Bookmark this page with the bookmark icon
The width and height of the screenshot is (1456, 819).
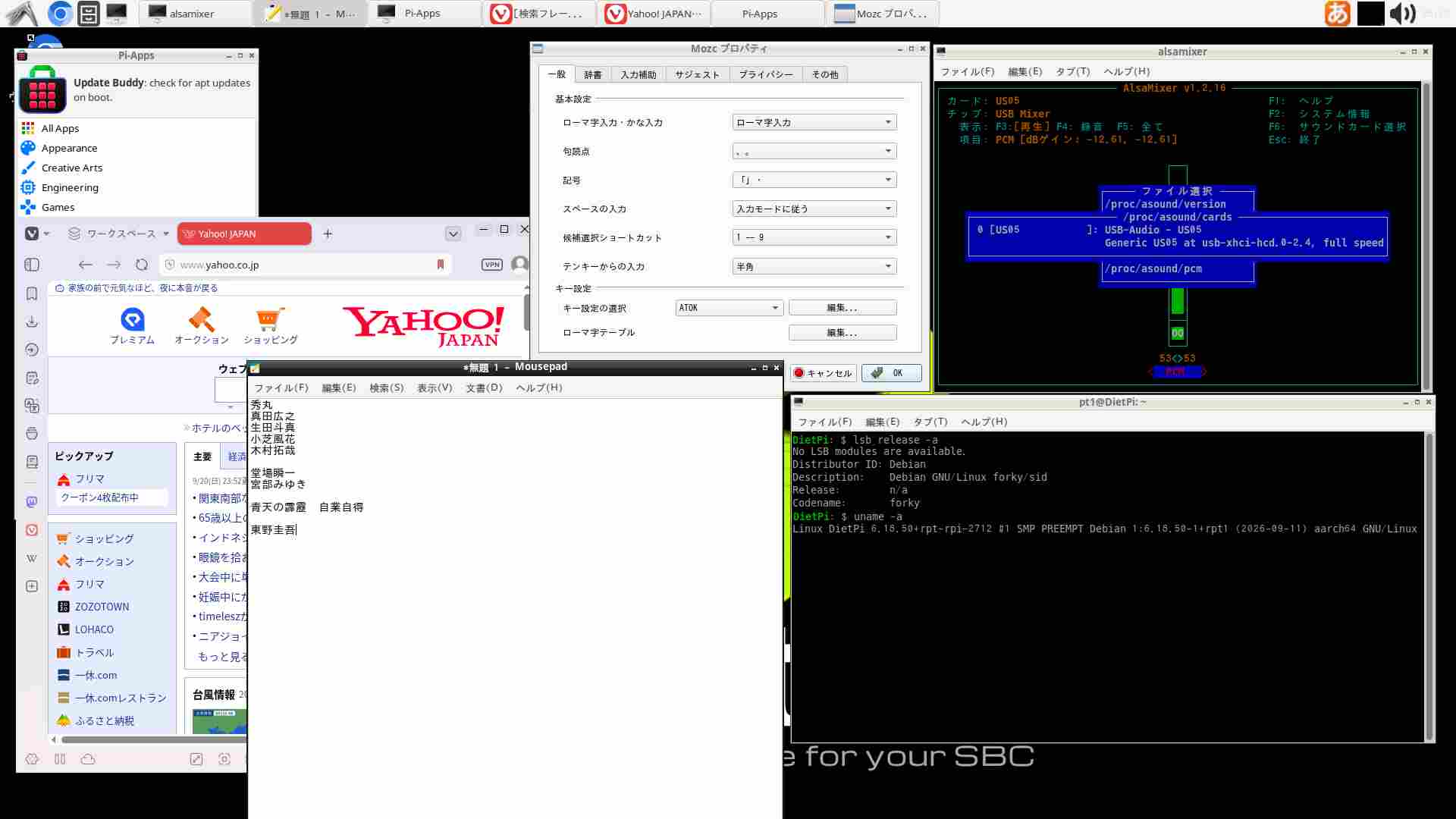click(441, 265)
